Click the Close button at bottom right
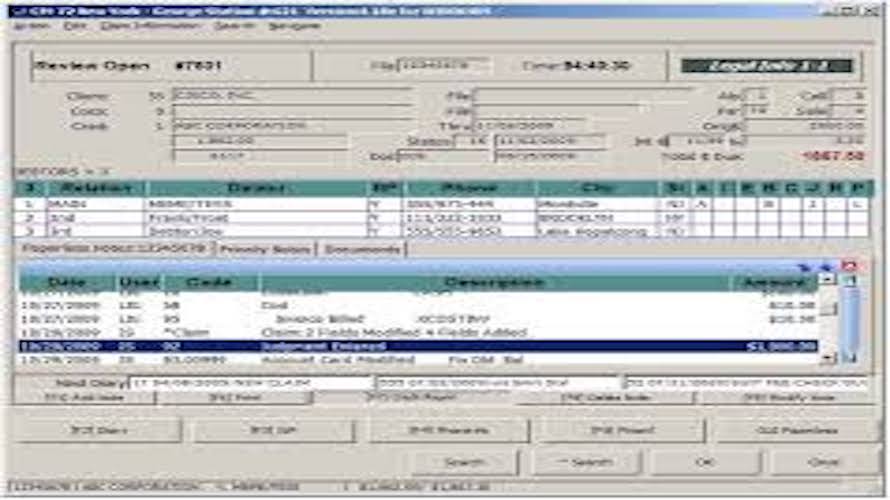The image size is (890, 500). point(823,462)
